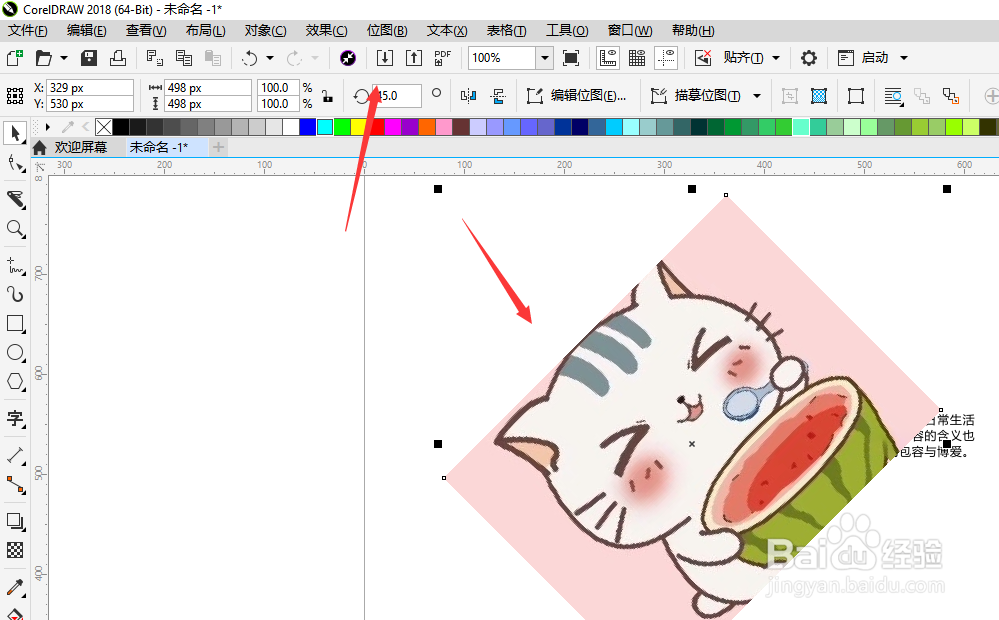This screenshot has height=620, width=999.
Task: Click the object origin grid selector
Action: pyautogui.click(x=15, y=96)
